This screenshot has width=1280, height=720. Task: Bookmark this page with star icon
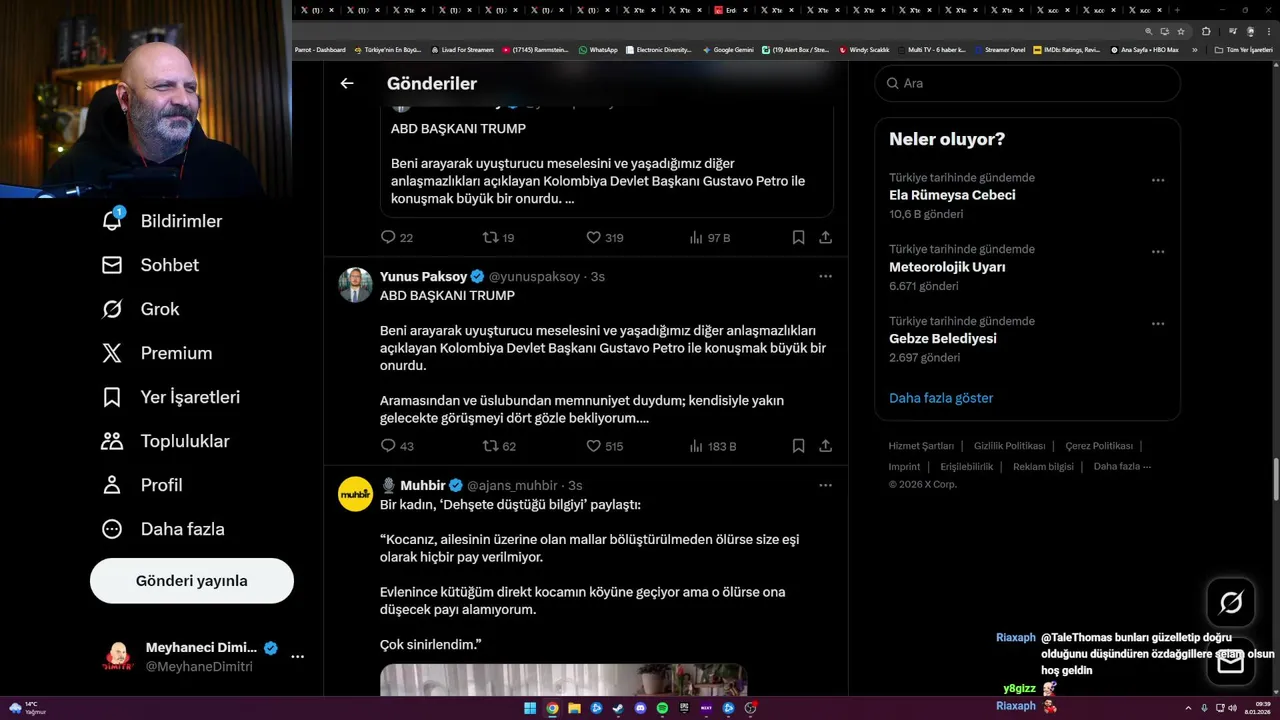[x=1179, y=31]
